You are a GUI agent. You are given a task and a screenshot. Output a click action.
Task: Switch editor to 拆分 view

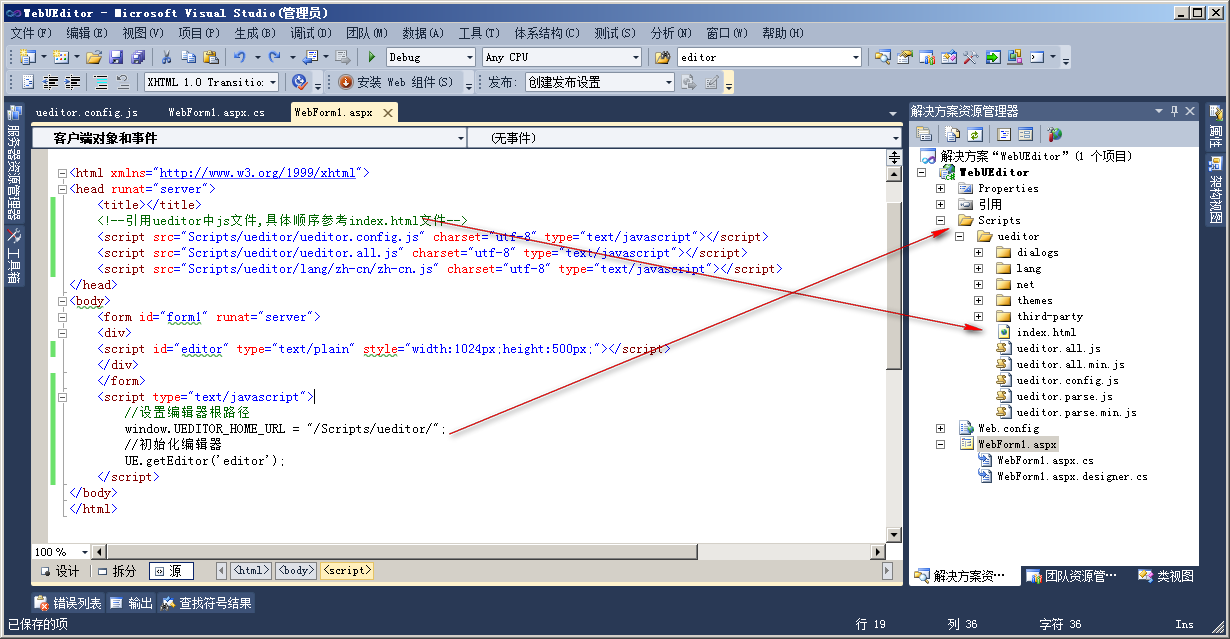[116, 571]
